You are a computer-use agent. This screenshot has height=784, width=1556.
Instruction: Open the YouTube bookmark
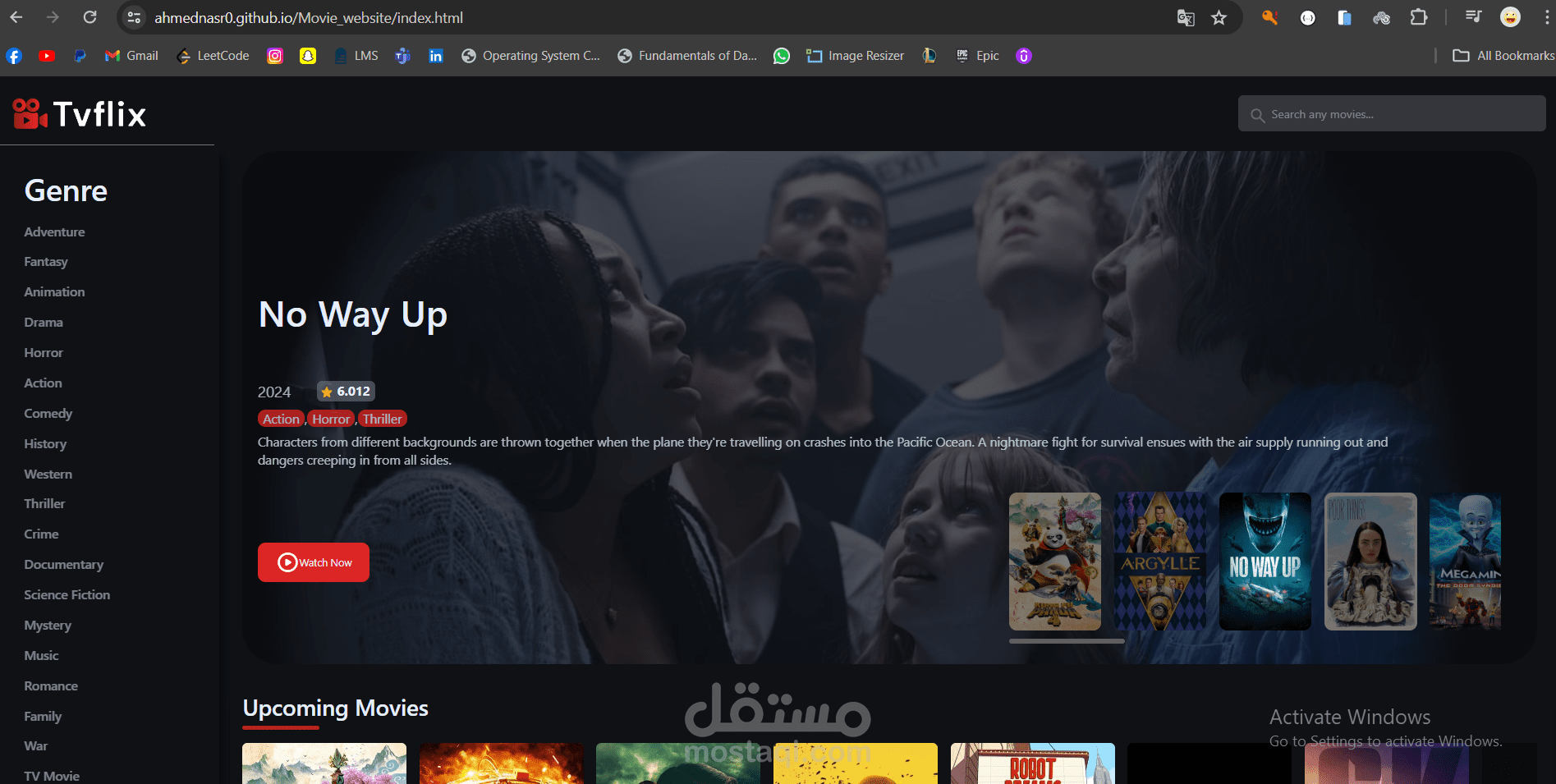[47, 56]
